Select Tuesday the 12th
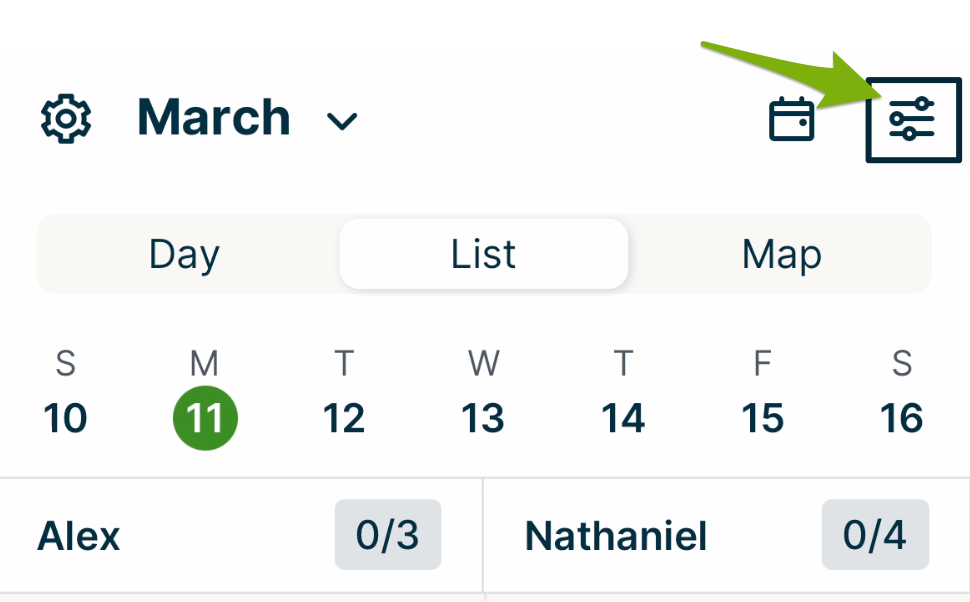The width and height of the screenshot is (970, 602). (x=344, y=417)
